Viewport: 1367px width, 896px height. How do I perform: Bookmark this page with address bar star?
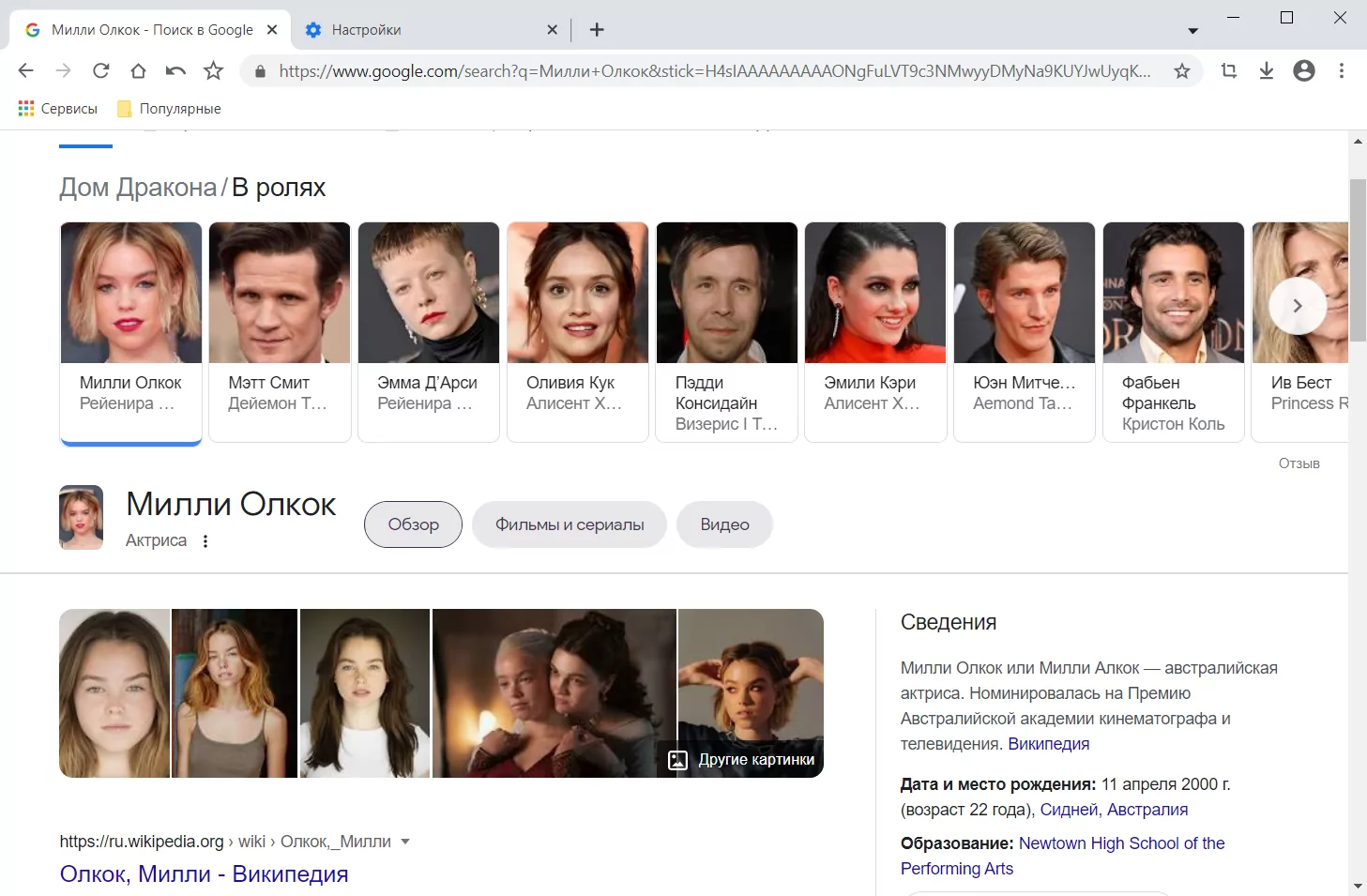pyautogui.click(x=1182, y=70)
